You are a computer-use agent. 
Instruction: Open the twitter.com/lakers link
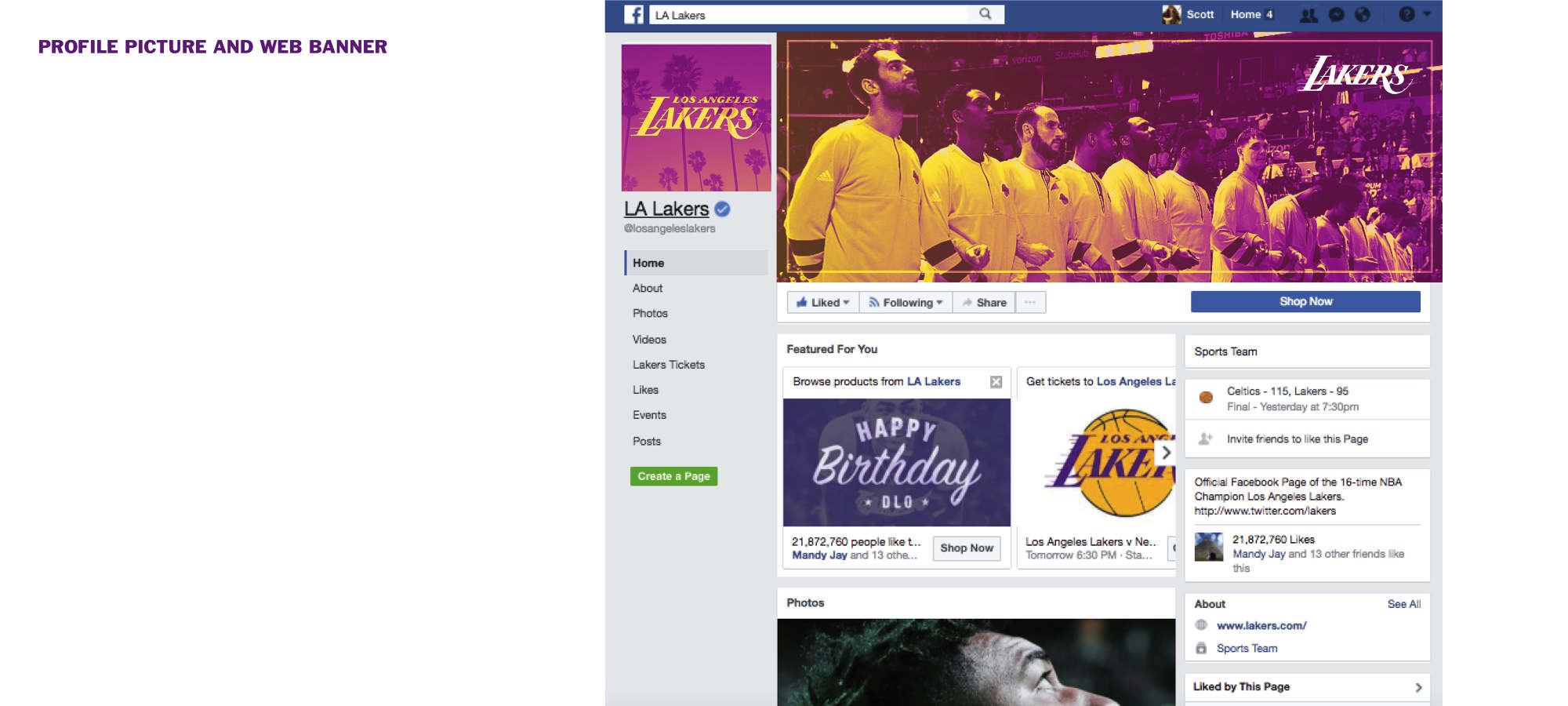point(1265,511)
